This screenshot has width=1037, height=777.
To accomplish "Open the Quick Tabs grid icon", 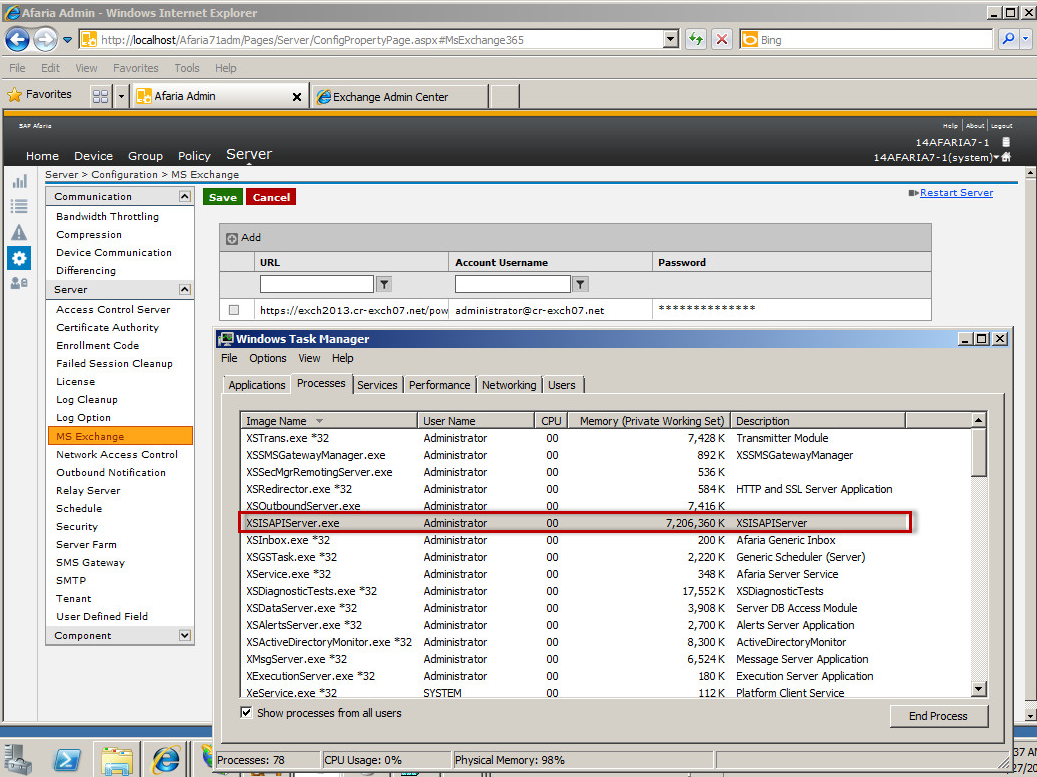I will (101, 97).
